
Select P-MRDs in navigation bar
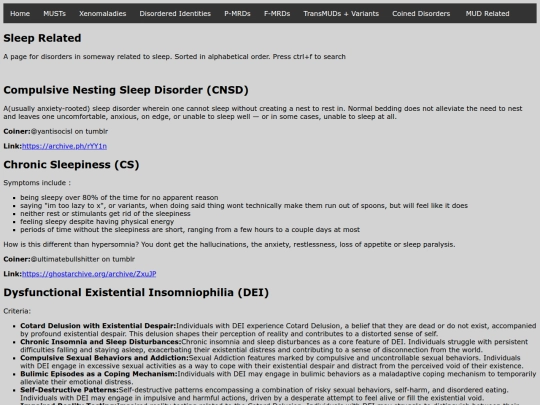point(237,13)
